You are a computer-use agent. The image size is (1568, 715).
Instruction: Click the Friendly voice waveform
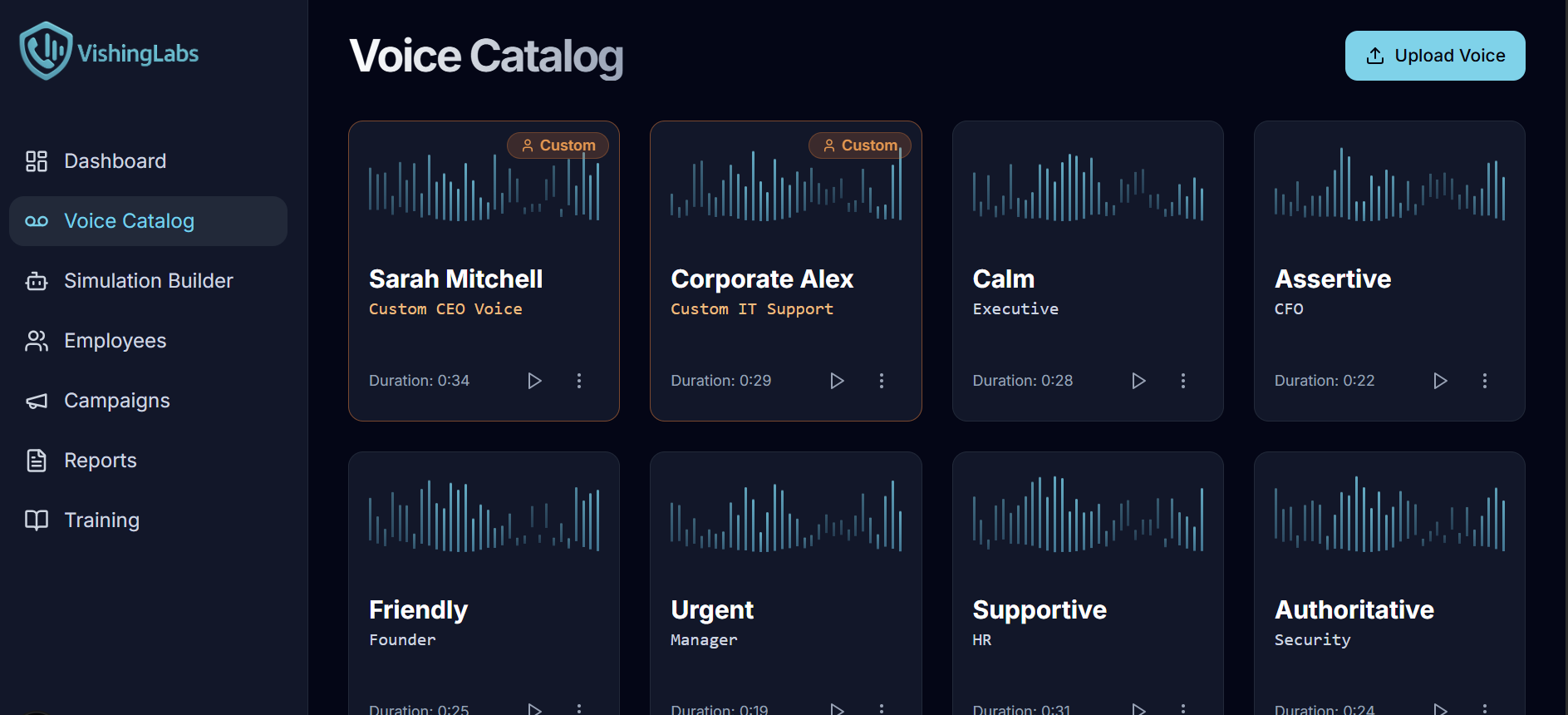pyautogui.click(x=484, y=516)
